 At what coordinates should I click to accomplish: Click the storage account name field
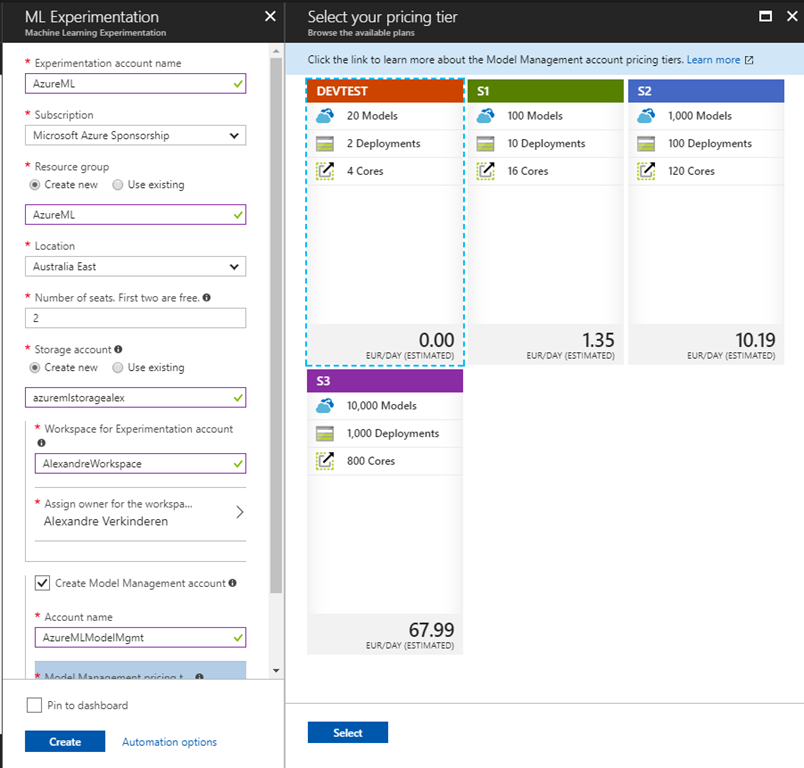pyautogui.click(x=135, y=398)
